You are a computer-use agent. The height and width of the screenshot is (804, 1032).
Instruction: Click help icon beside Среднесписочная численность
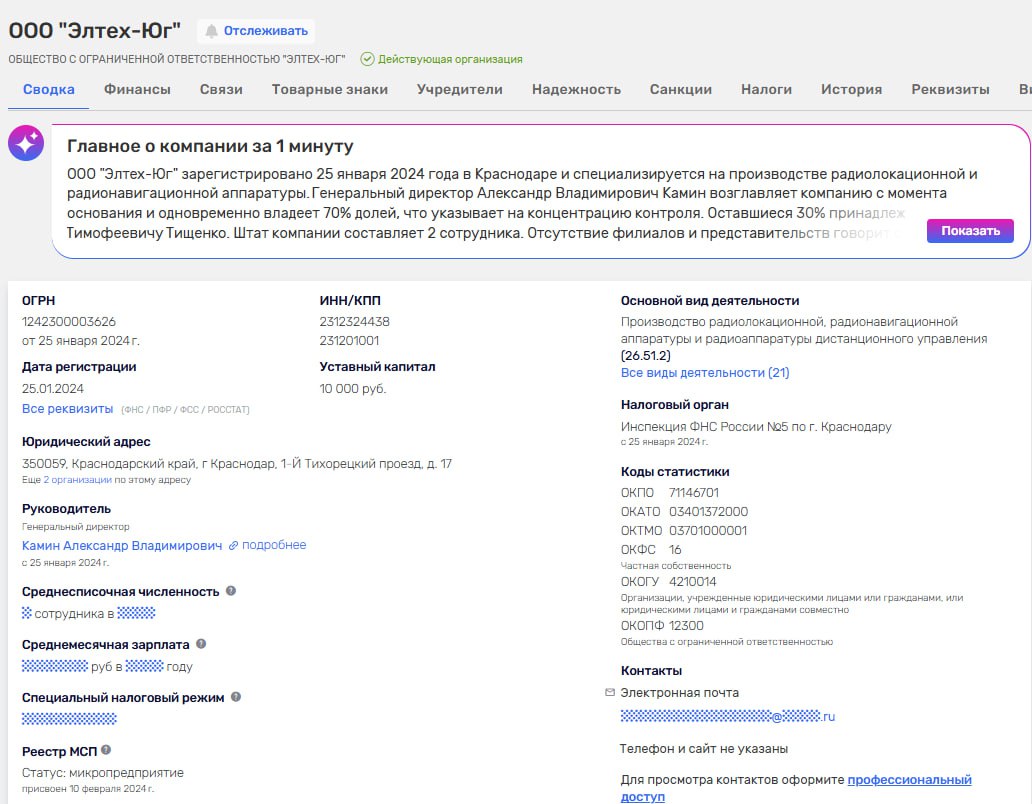(231, 591)
